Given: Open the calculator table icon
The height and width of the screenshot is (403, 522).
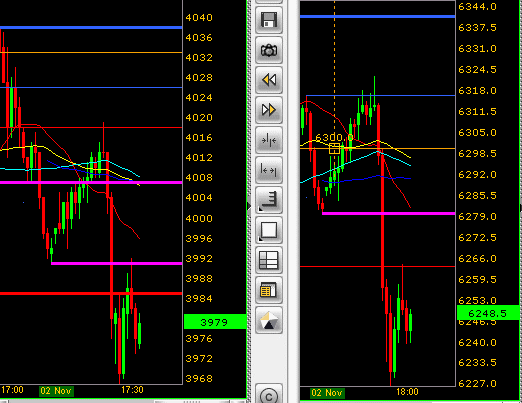Looking at the screenshot, I should tap(269, 290).
